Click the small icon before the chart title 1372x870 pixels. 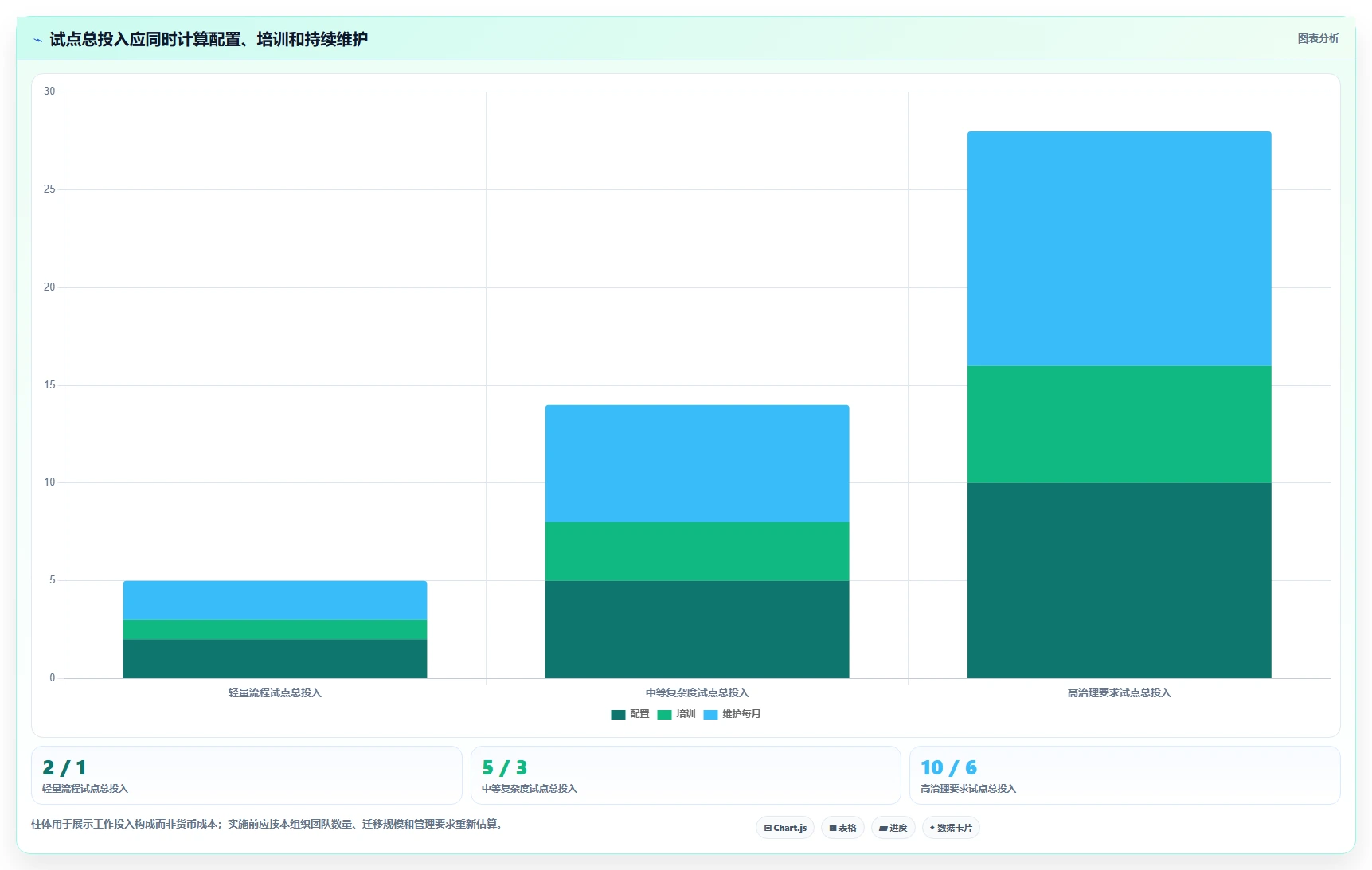[37, 40]
